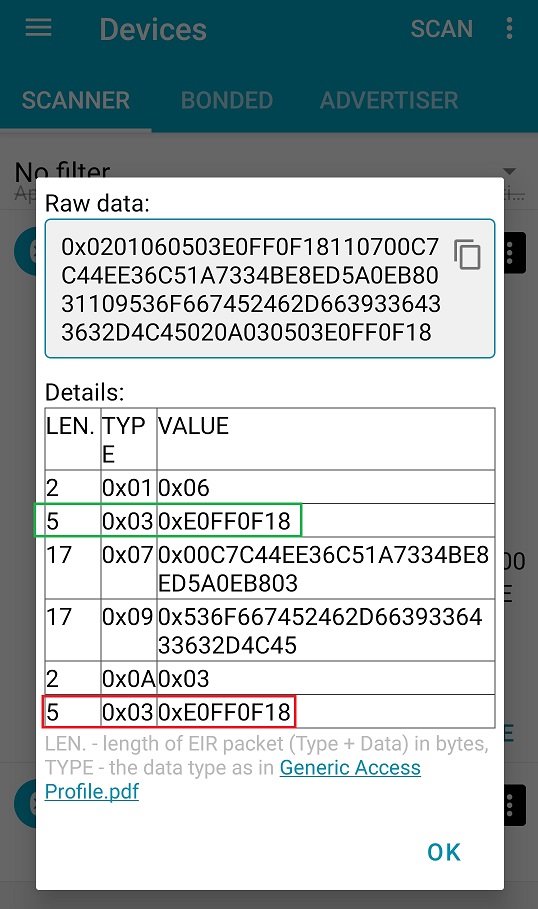Switch to the ADVERTISER tab

[389, 100]
